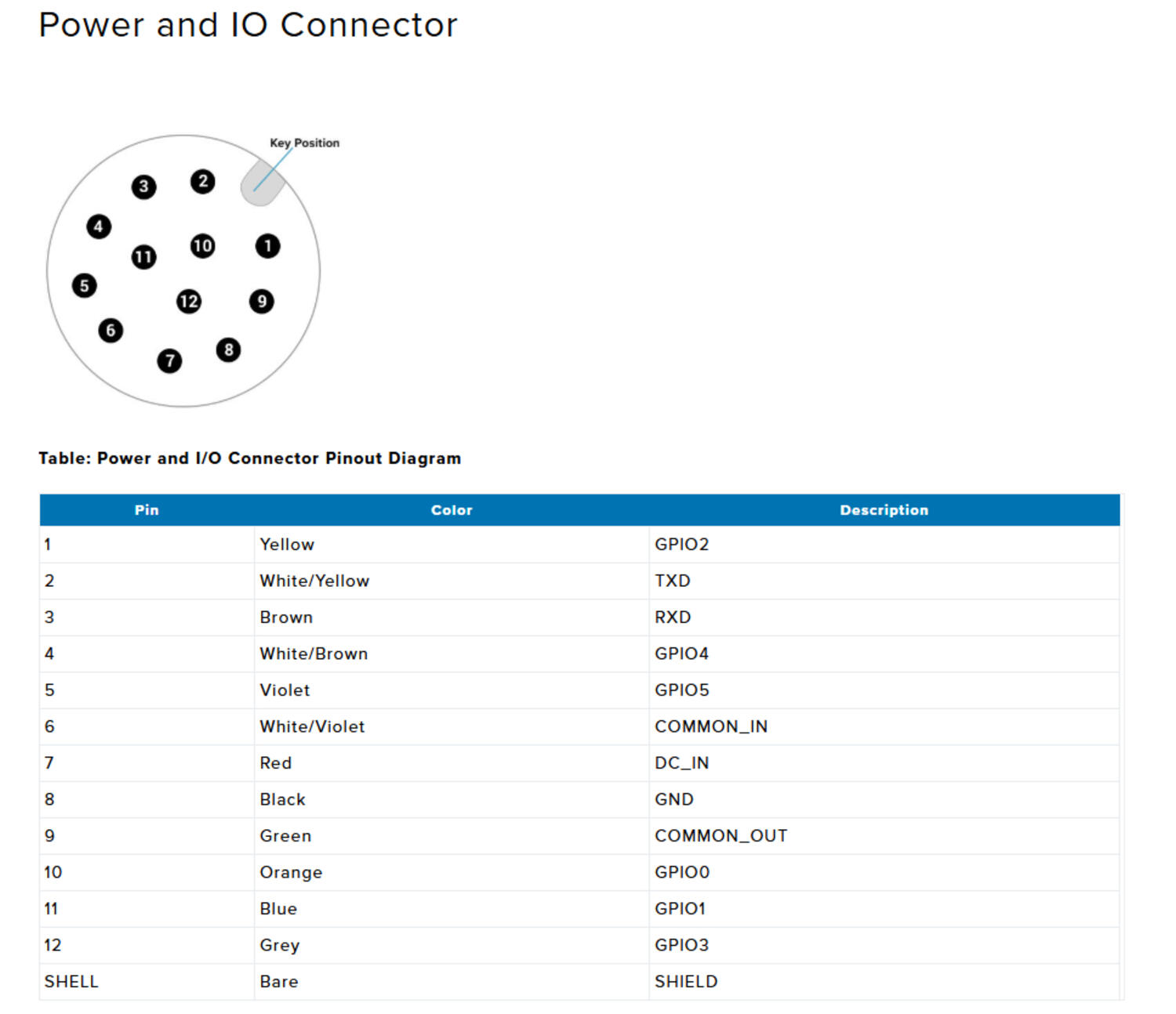The height and width of the screenshot is (1014, 1176).
Task: Select pin 1 marker on connector diagram
Action: tap(267, 247)
